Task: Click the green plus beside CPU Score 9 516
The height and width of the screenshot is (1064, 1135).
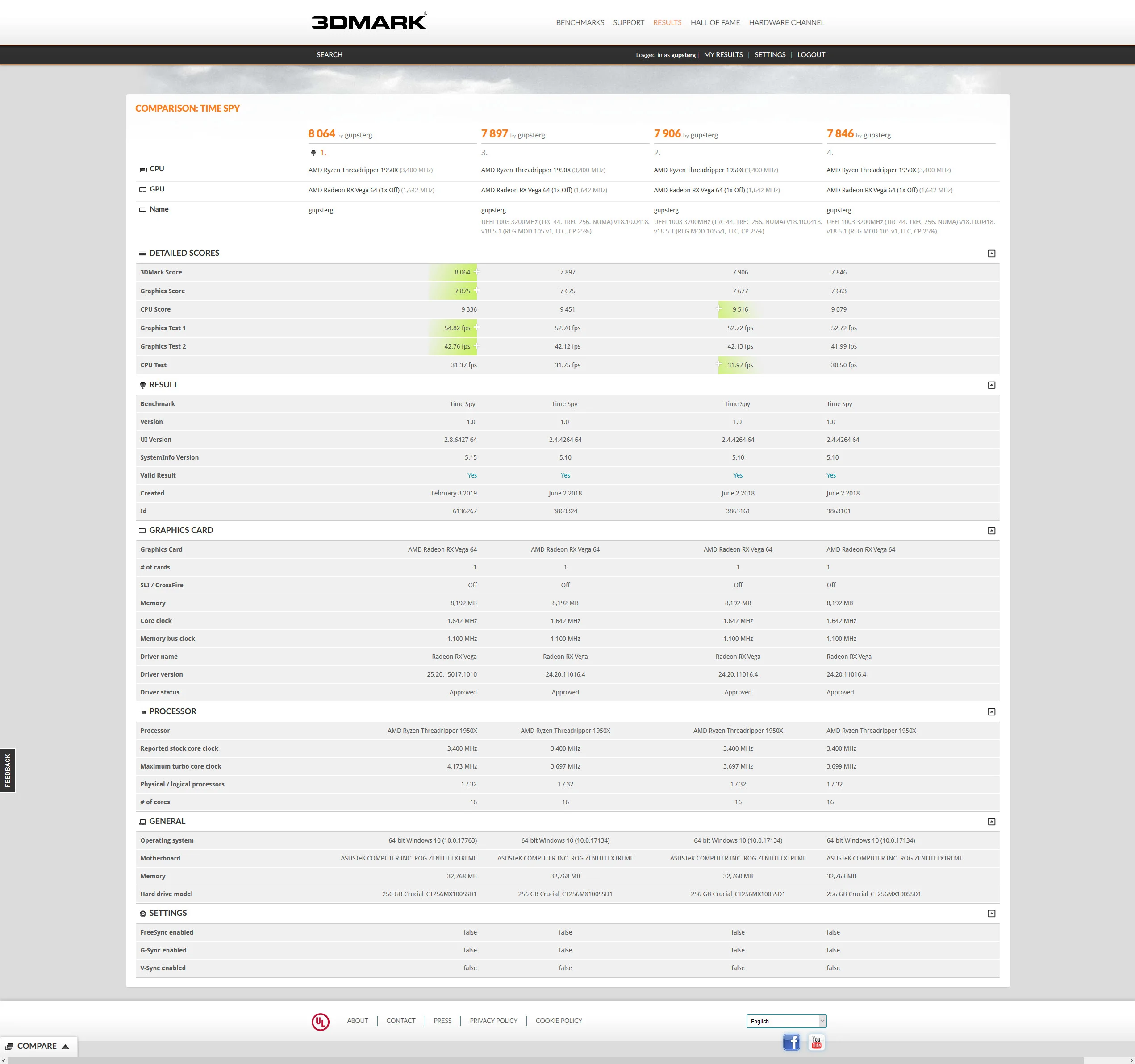Action: pos(719,309)
